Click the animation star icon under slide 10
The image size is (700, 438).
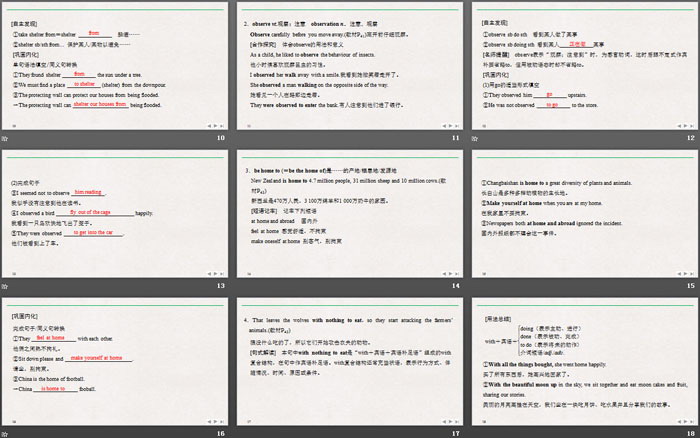tap(6, 138)
